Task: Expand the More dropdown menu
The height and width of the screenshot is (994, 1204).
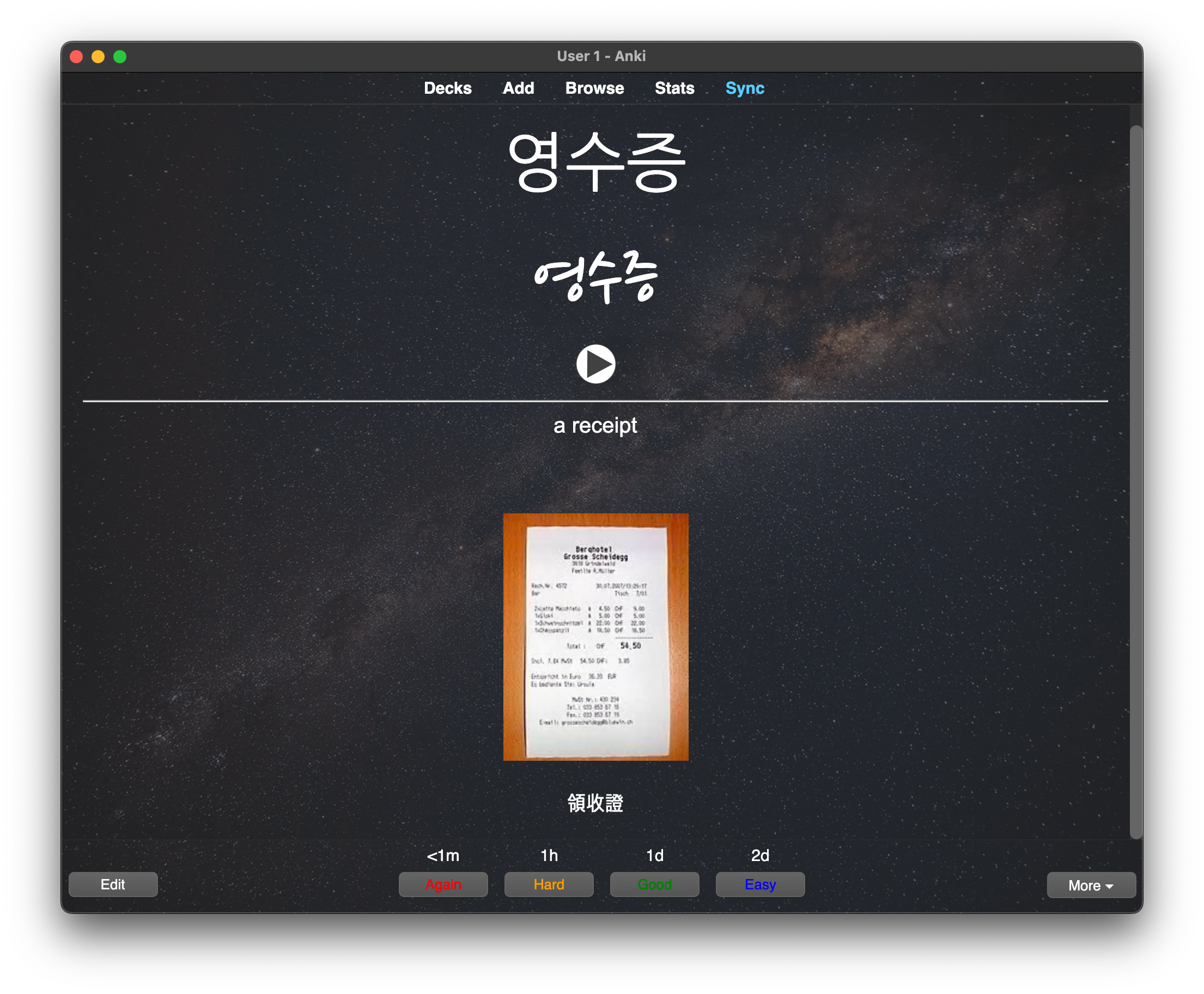Action: (x=1091, y=885)
